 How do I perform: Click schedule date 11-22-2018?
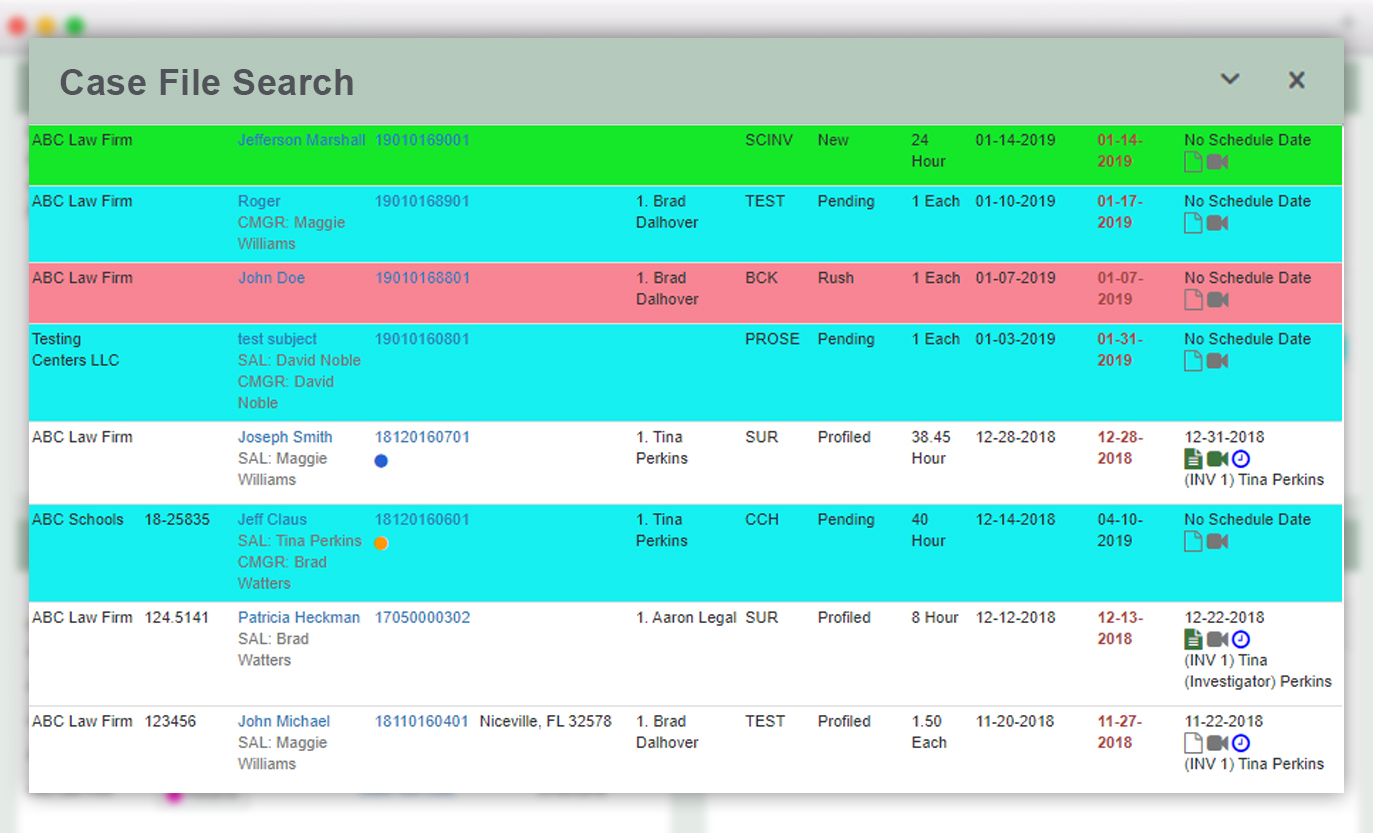click(x=1224, y=721)
